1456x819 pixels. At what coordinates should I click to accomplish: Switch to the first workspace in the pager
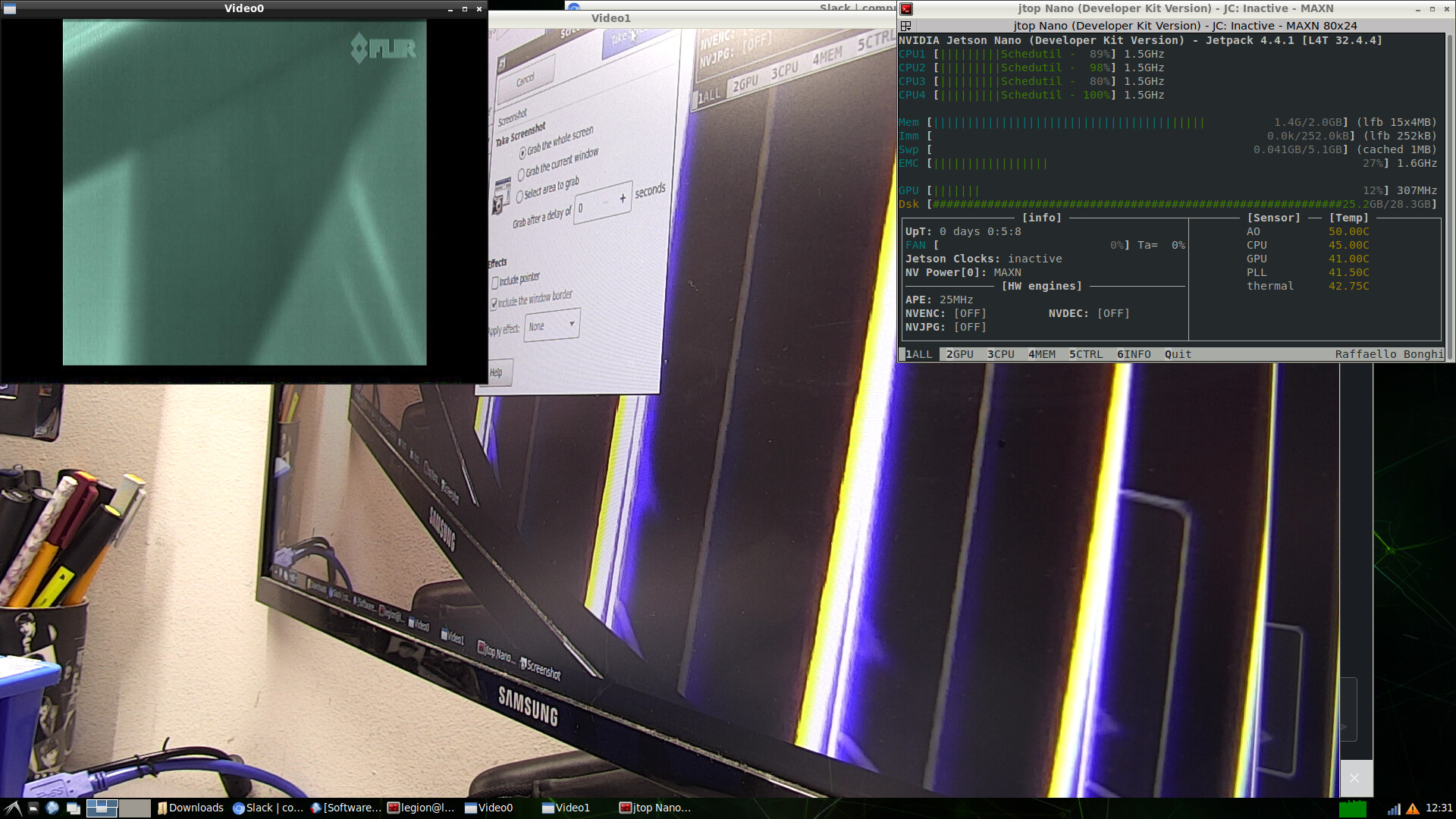tap(102, 808)
